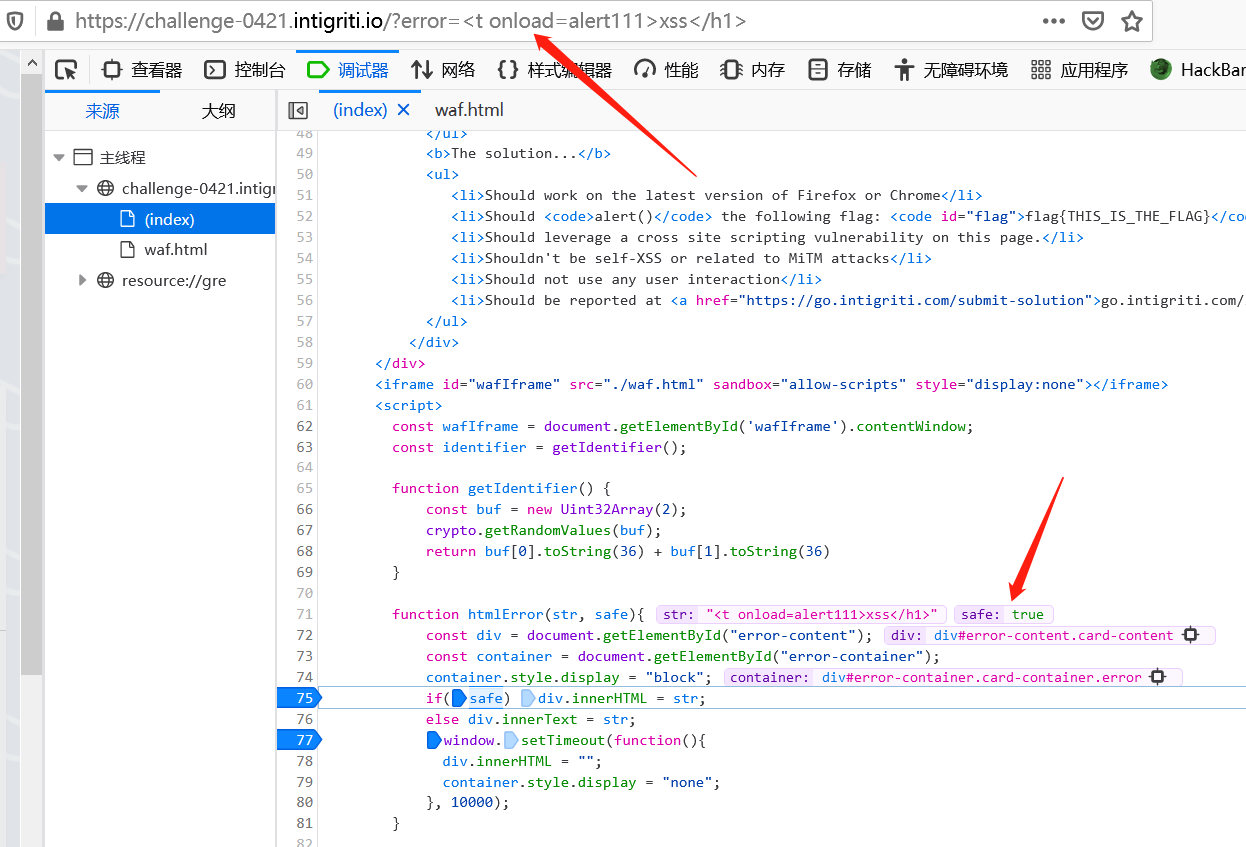The image size is (1246, 847).
Task: Click the window icon beside 主线程
Action: tap(82, 157)
